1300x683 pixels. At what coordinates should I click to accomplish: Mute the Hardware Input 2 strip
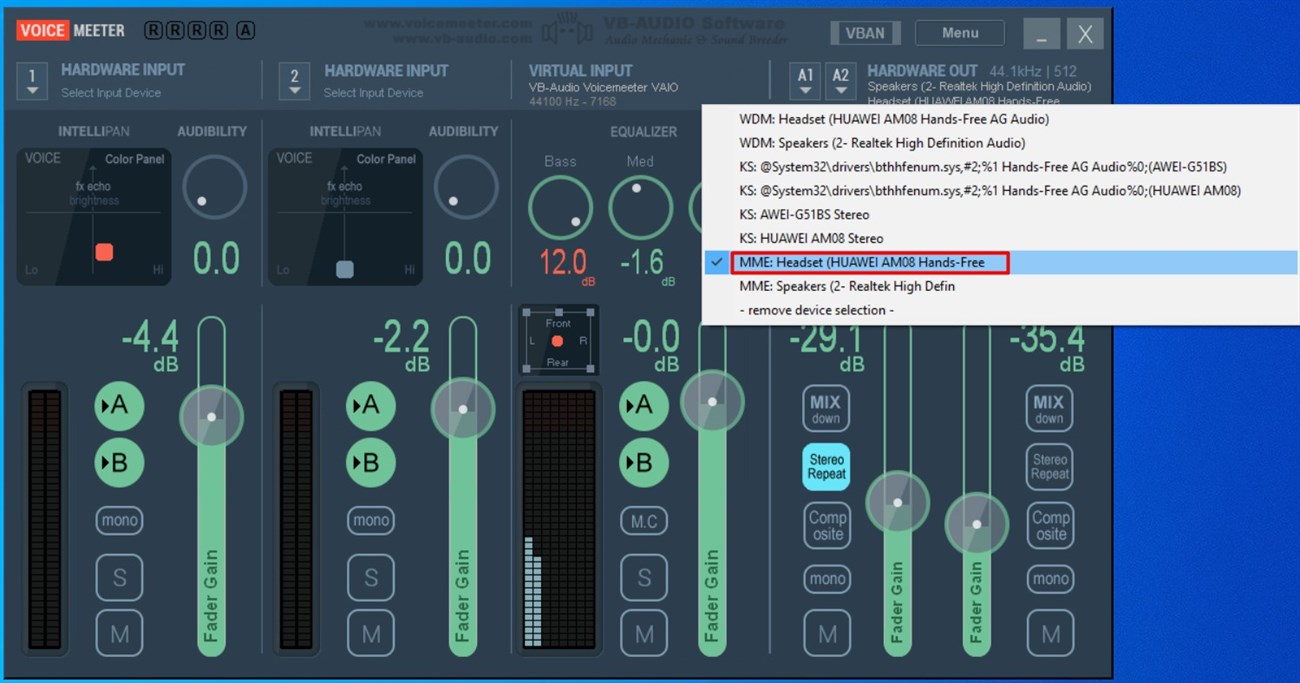371,634
